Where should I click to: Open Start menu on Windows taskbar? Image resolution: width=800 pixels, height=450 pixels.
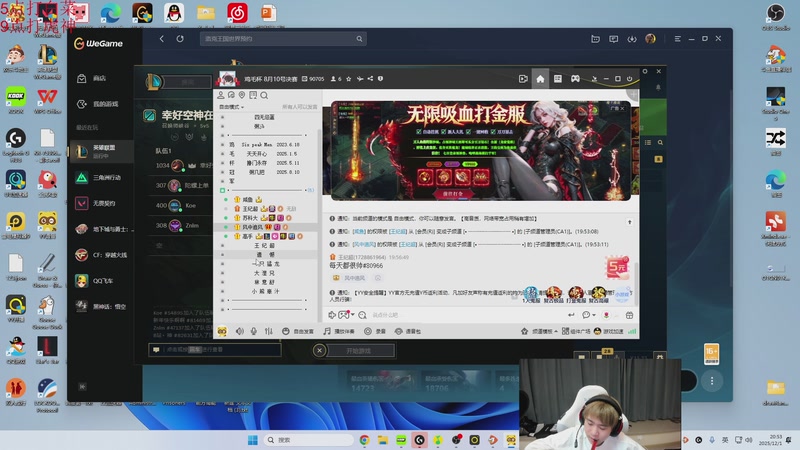tap(253, 440)
